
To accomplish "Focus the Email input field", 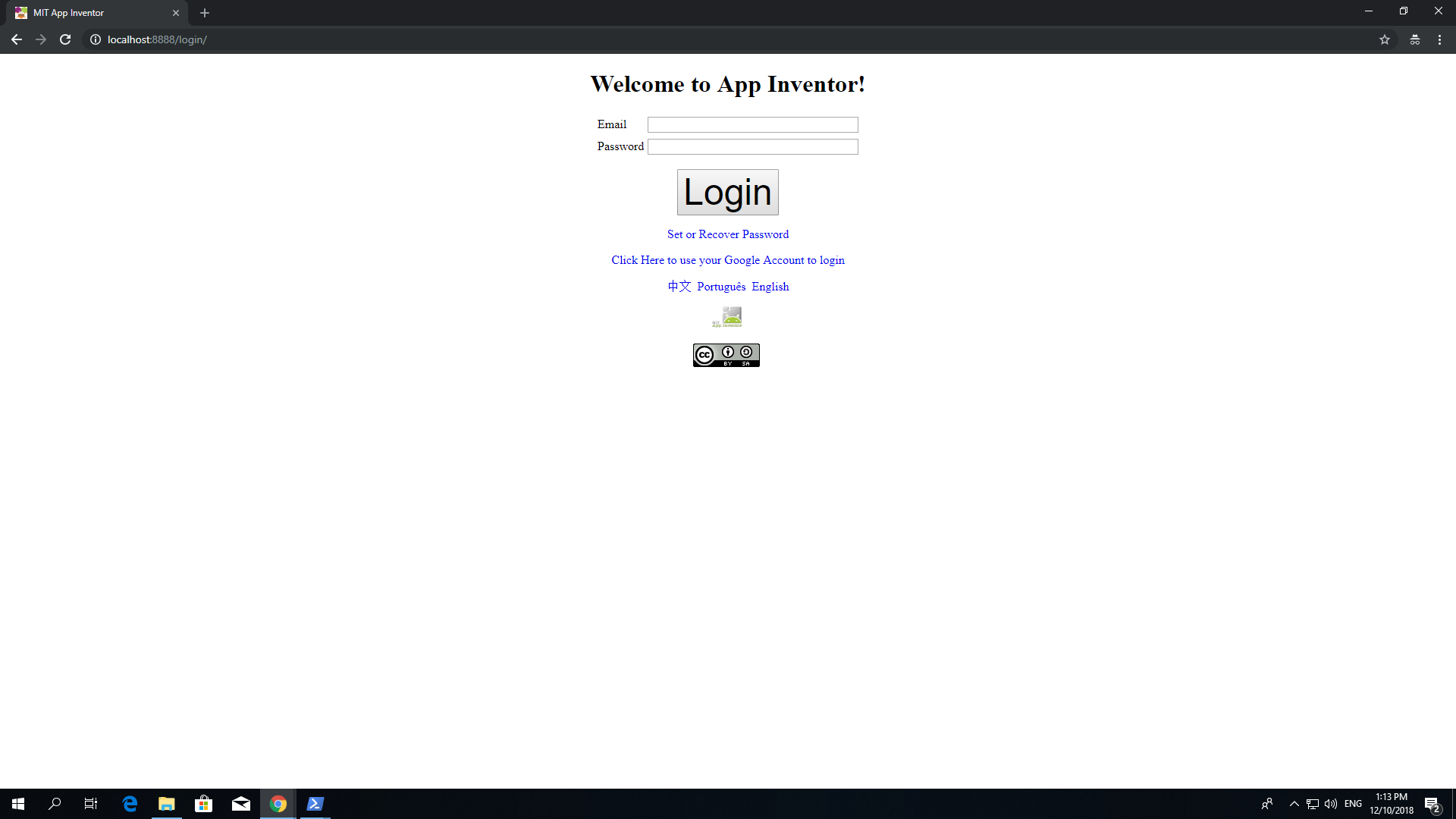I will tap(752, 124).
